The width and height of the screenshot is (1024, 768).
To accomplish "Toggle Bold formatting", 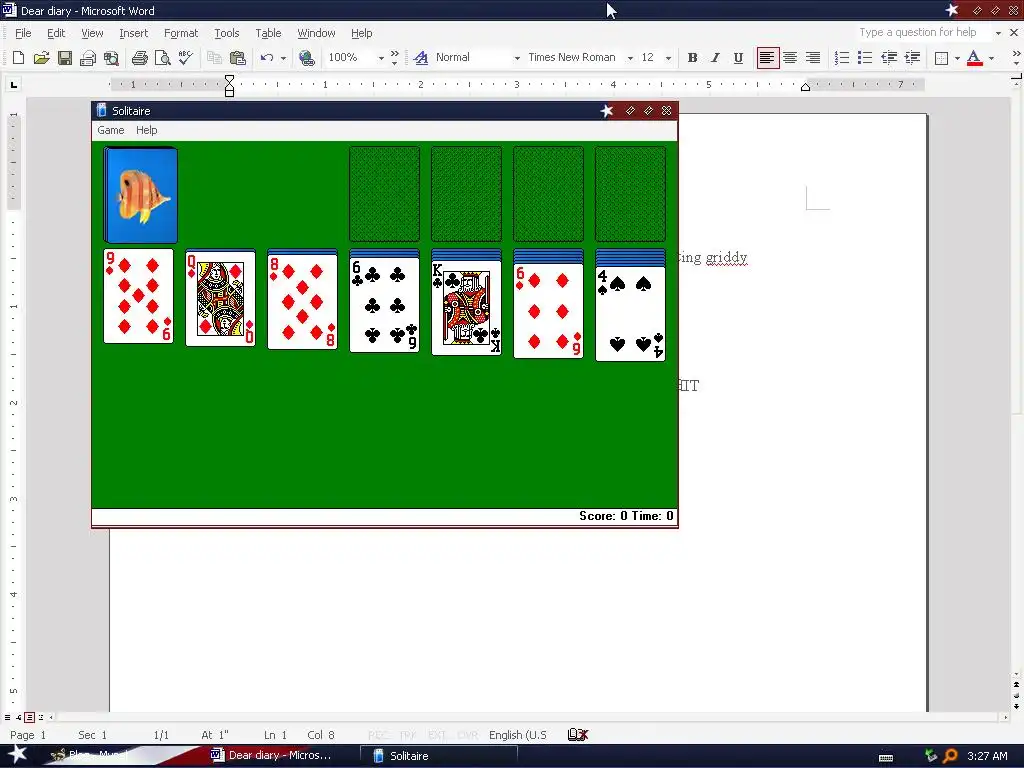I will pyautogui.click(x=692, y=58).
